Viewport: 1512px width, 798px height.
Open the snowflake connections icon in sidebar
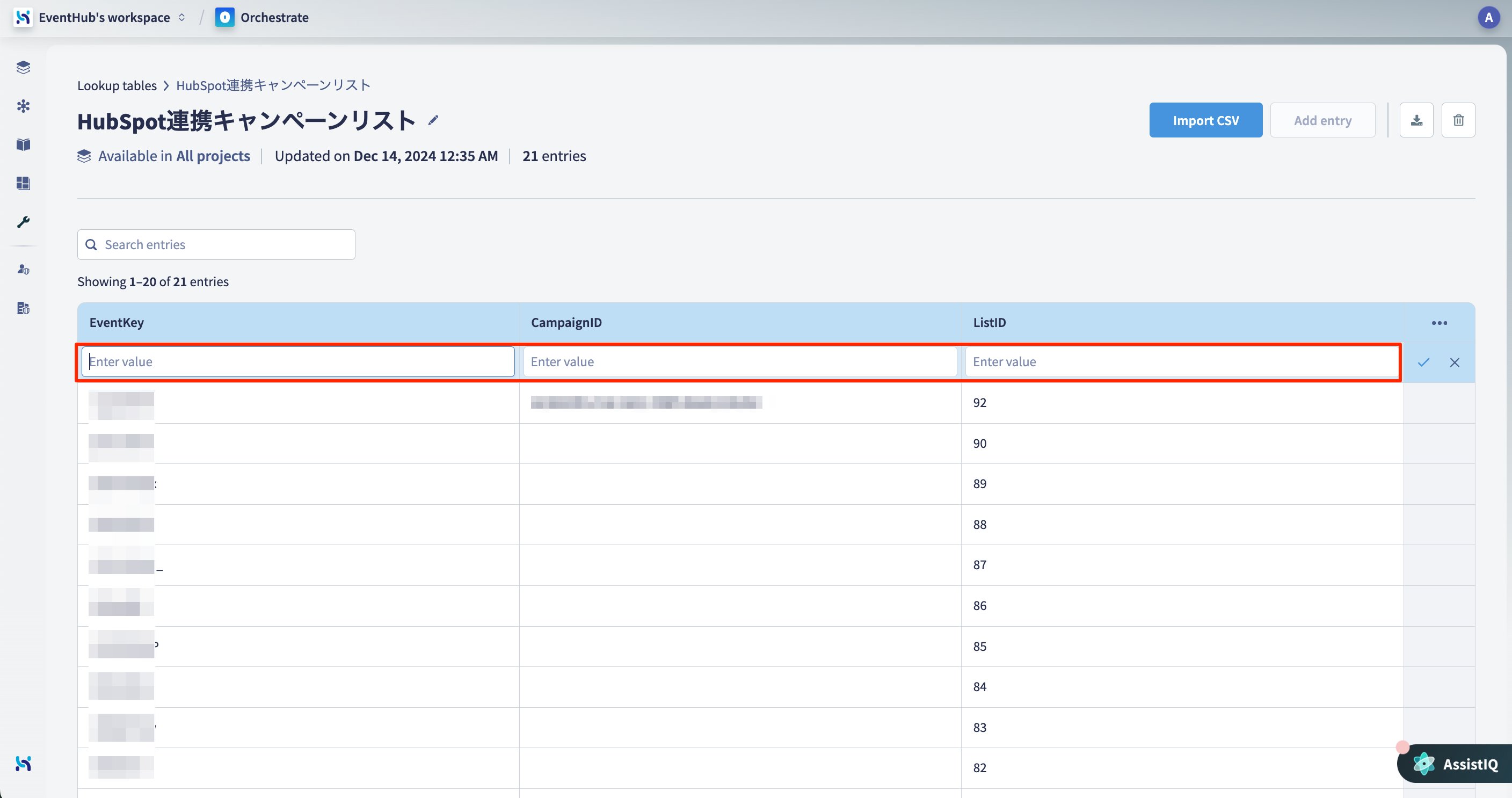coord(24,106)
